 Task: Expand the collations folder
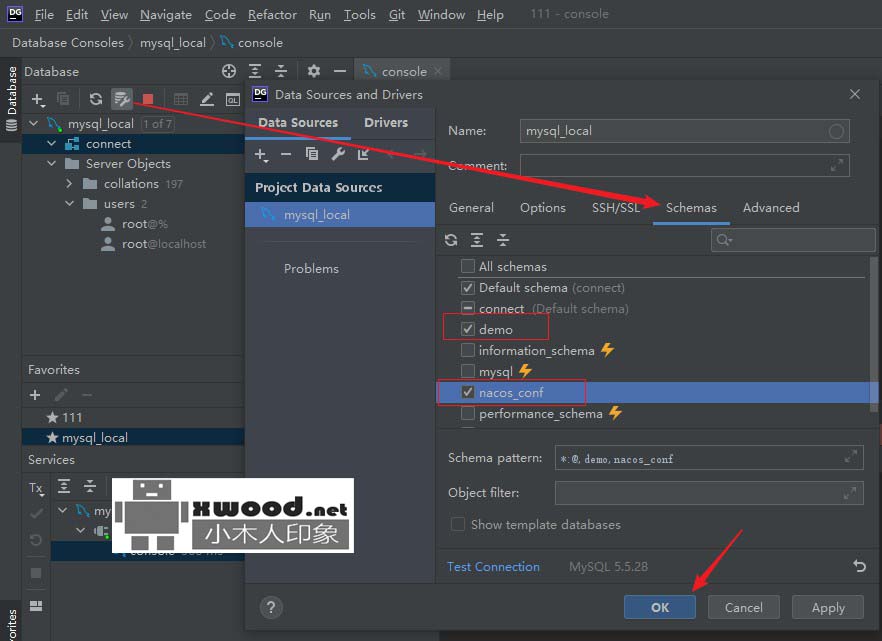pyautogui.click(x=69, y=183)
